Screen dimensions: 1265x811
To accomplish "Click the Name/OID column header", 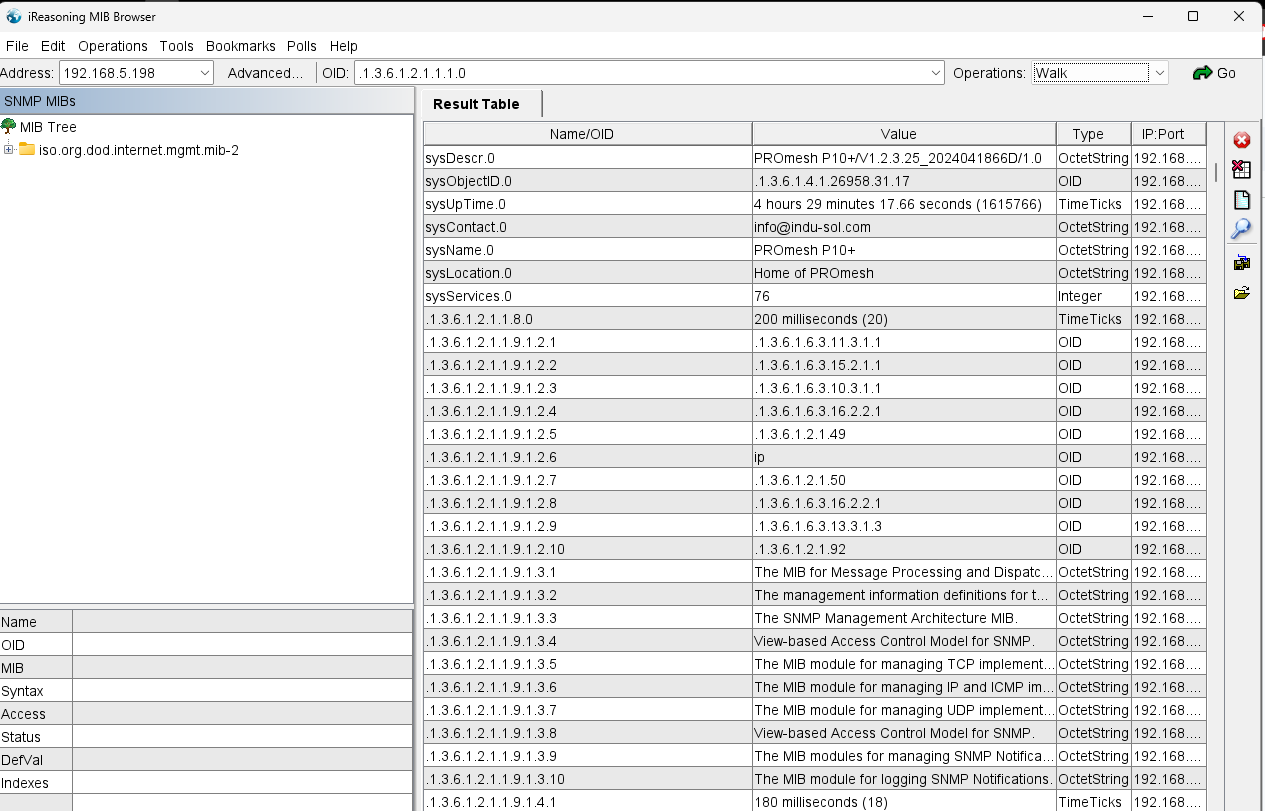I will click(x=588, y=134).
